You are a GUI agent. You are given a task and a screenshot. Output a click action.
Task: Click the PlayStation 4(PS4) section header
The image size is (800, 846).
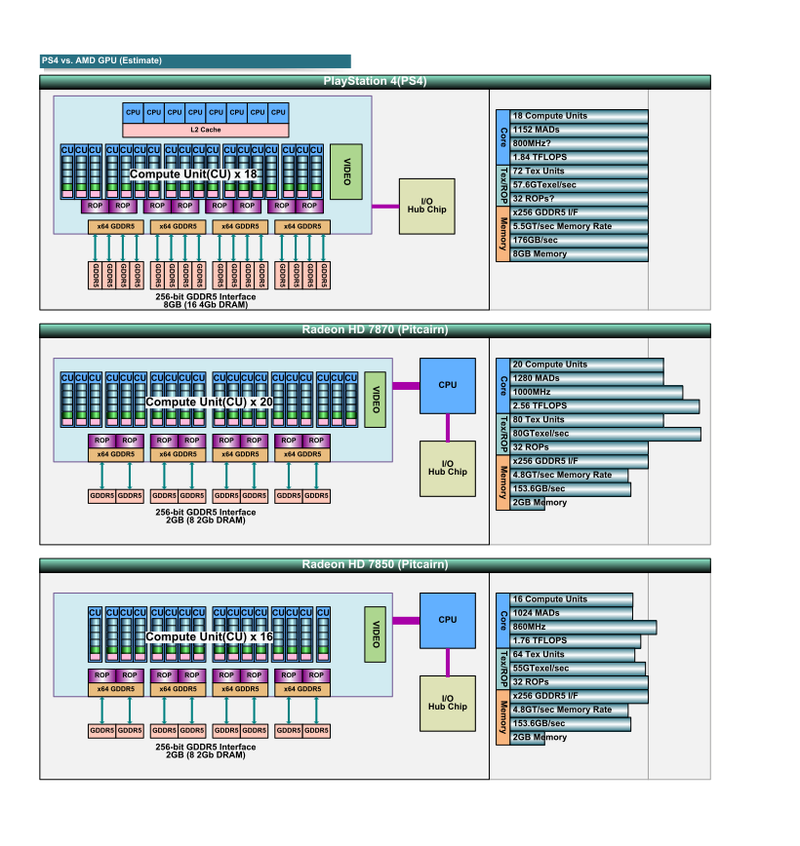click(375, 81)
